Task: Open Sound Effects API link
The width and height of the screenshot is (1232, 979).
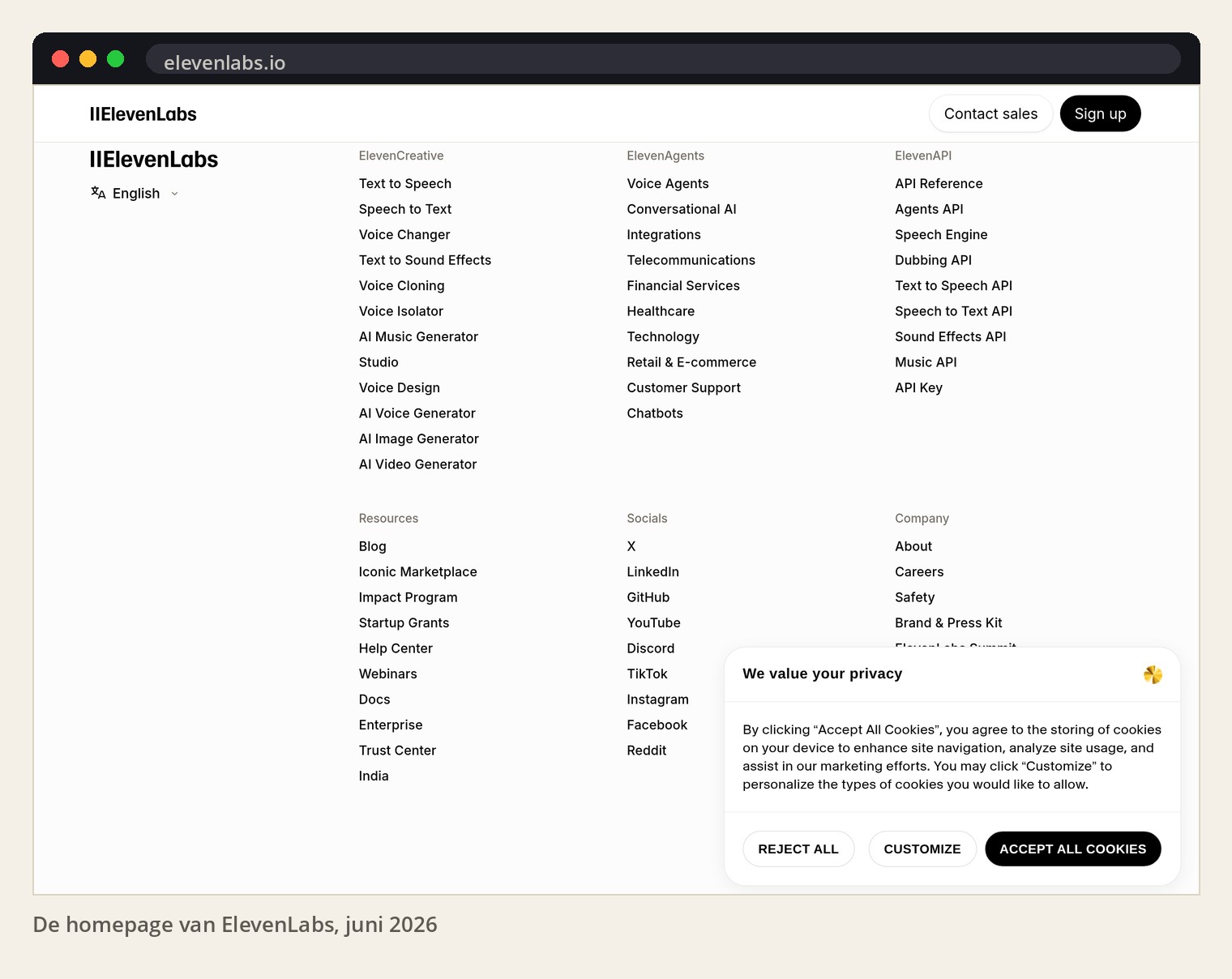Action: click(x=951, y=337)
